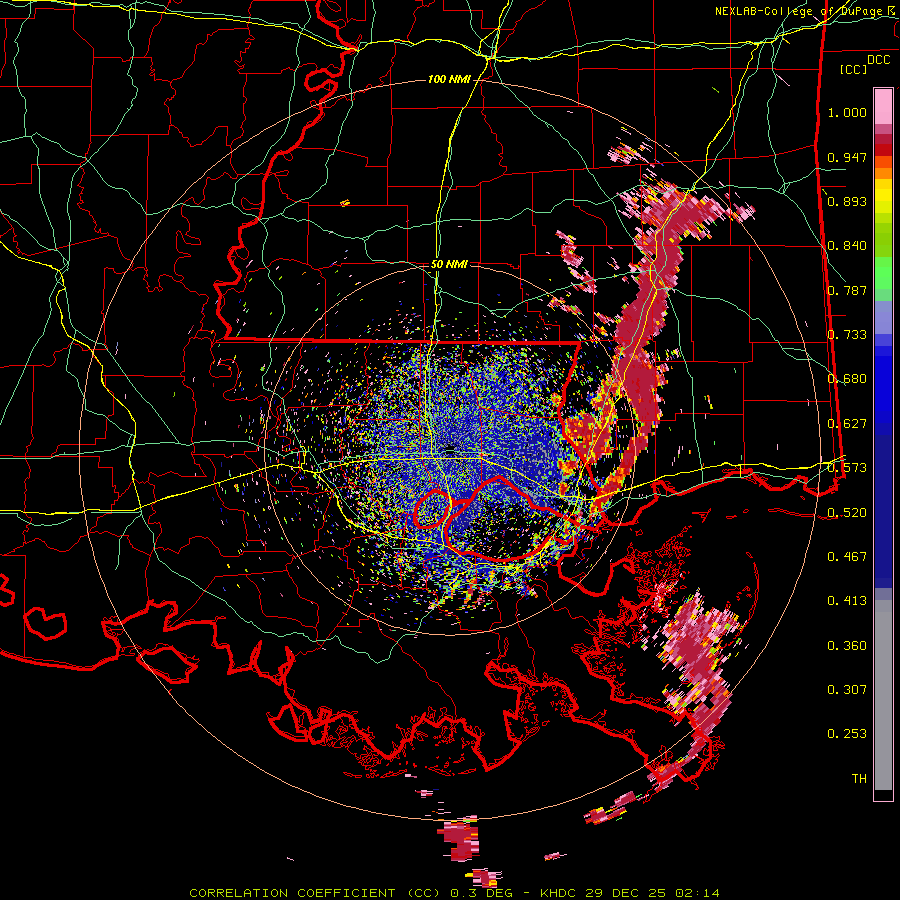Select the 0.307 scale value
The image size is (900, 900).
(x=847, y=690)
